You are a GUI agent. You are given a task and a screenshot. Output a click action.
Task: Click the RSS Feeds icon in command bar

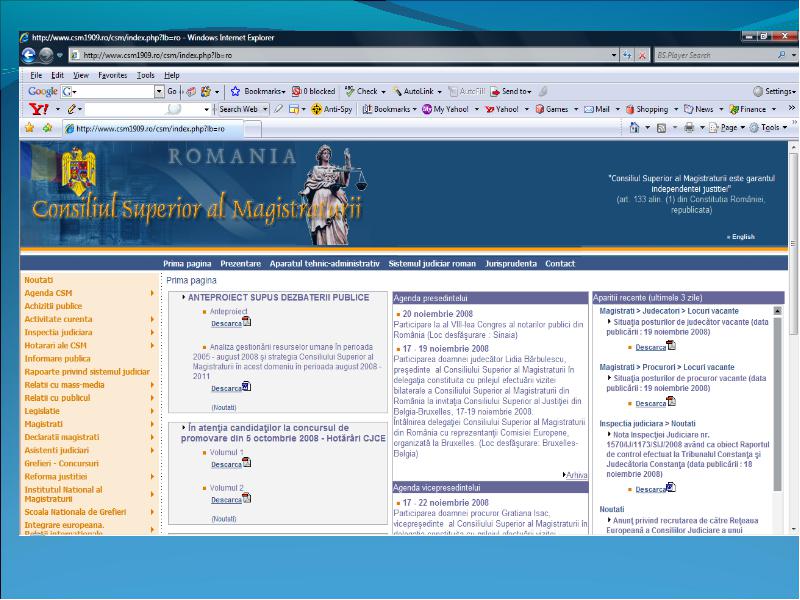(x=661, y=128)
